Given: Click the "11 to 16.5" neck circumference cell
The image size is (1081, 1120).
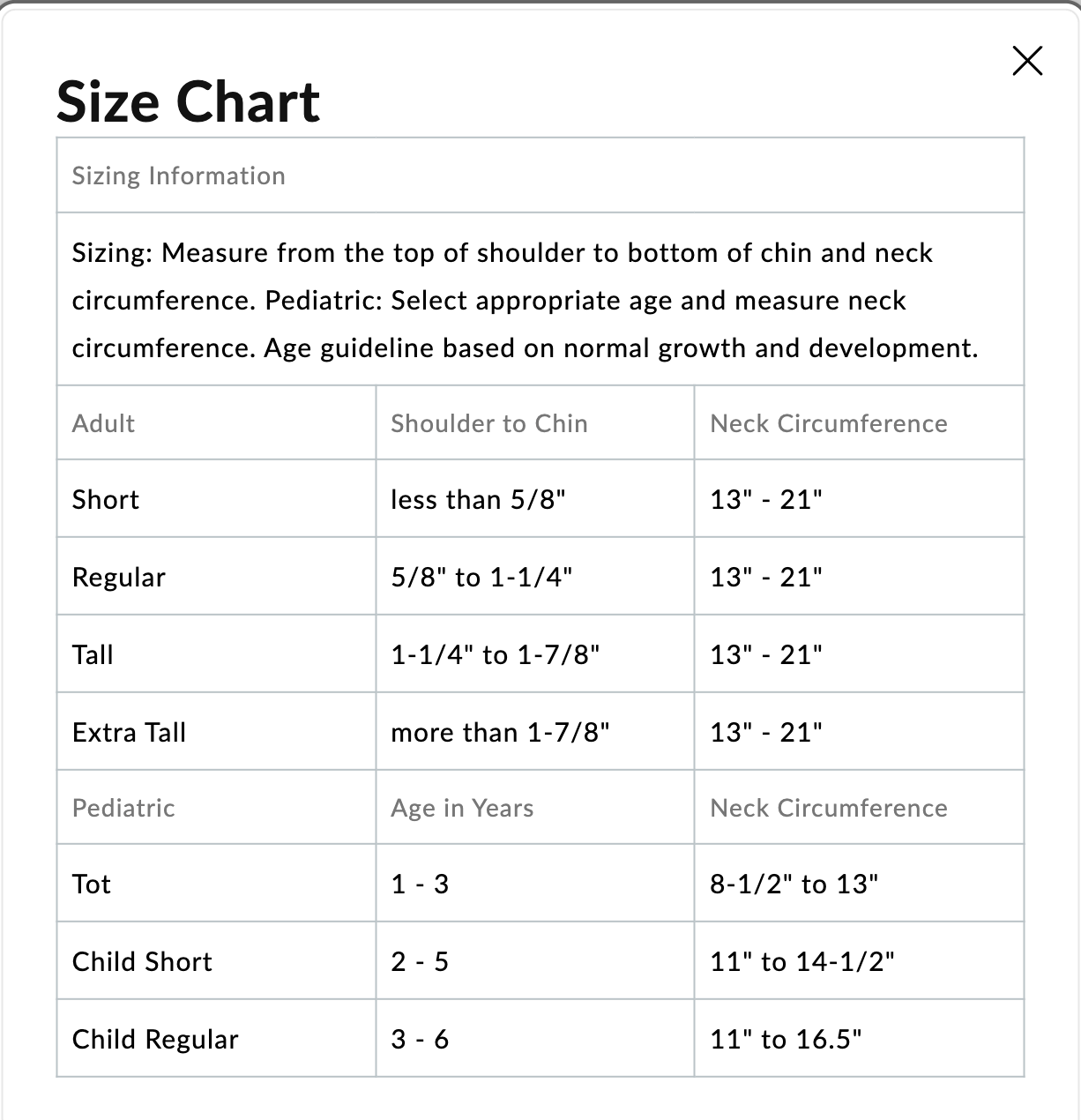Looking at the screenshot, I should (786, 1040).
